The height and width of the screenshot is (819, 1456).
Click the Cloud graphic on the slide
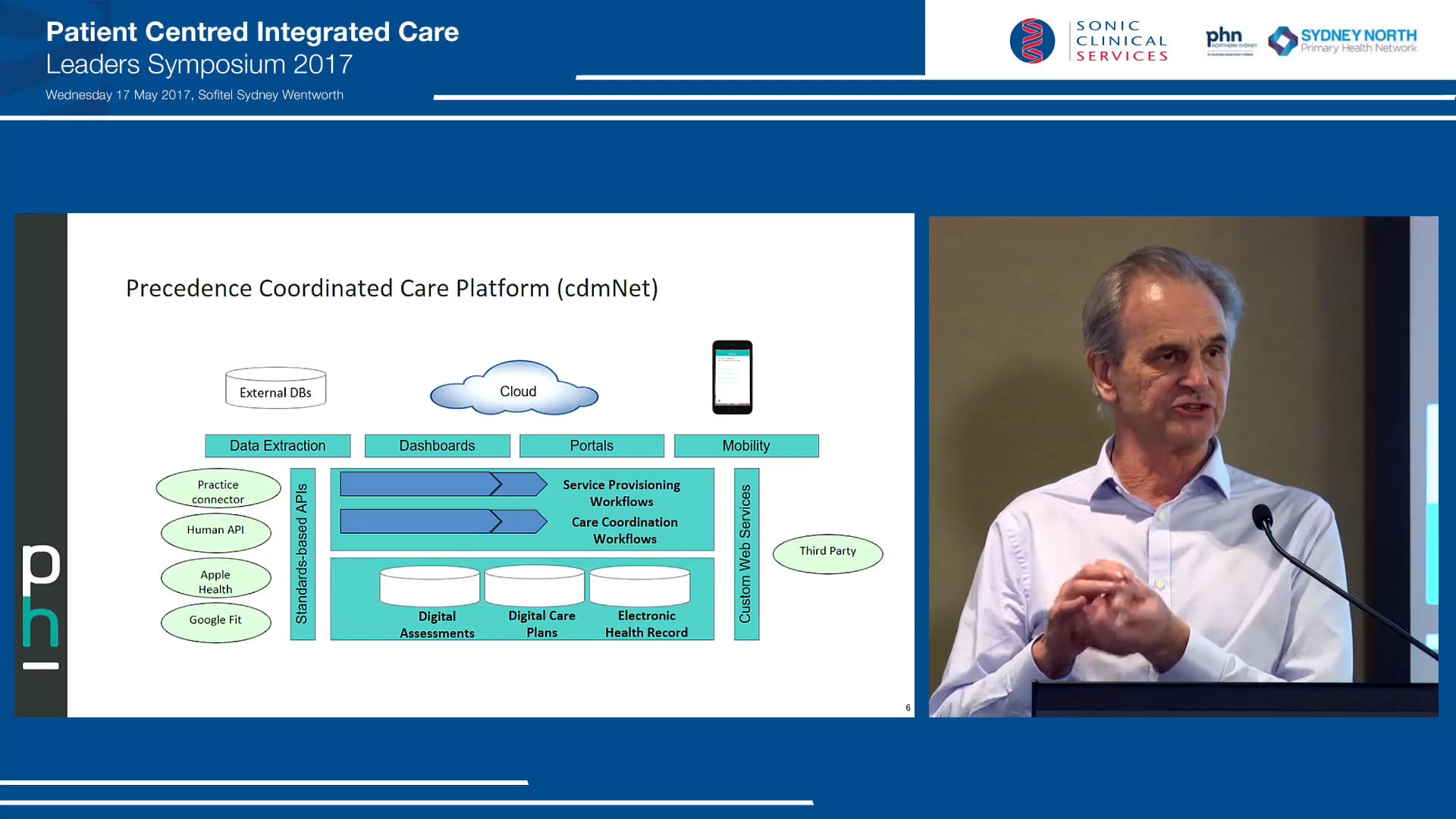coord(516,388)
